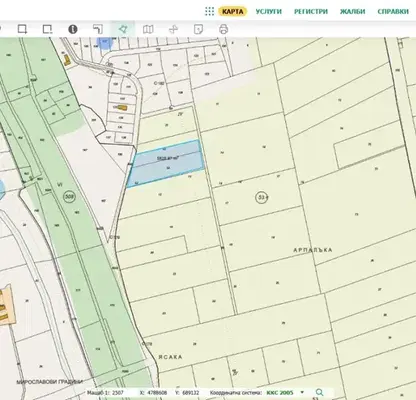Click the circled 508 block label

click(x=69, y=197)
